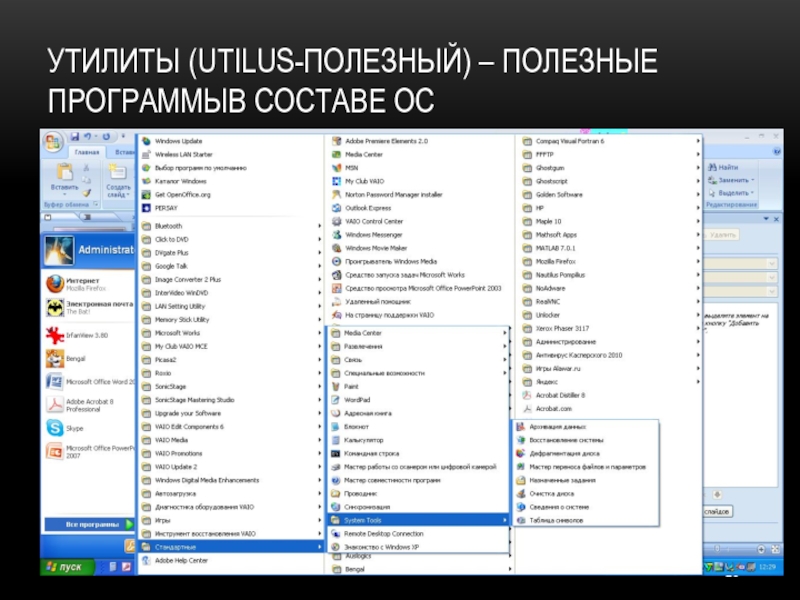Click the taskbar clock

pos(767,567)
